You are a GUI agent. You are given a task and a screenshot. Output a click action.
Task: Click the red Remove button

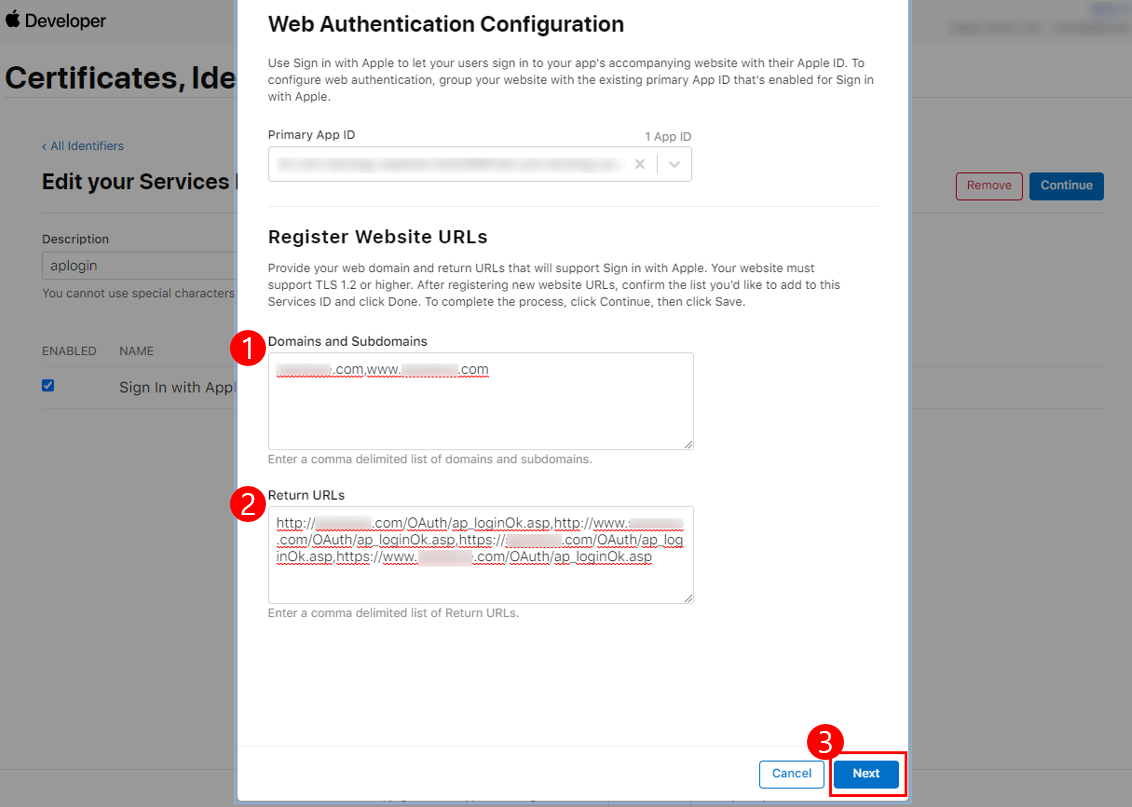click(988, 185)
